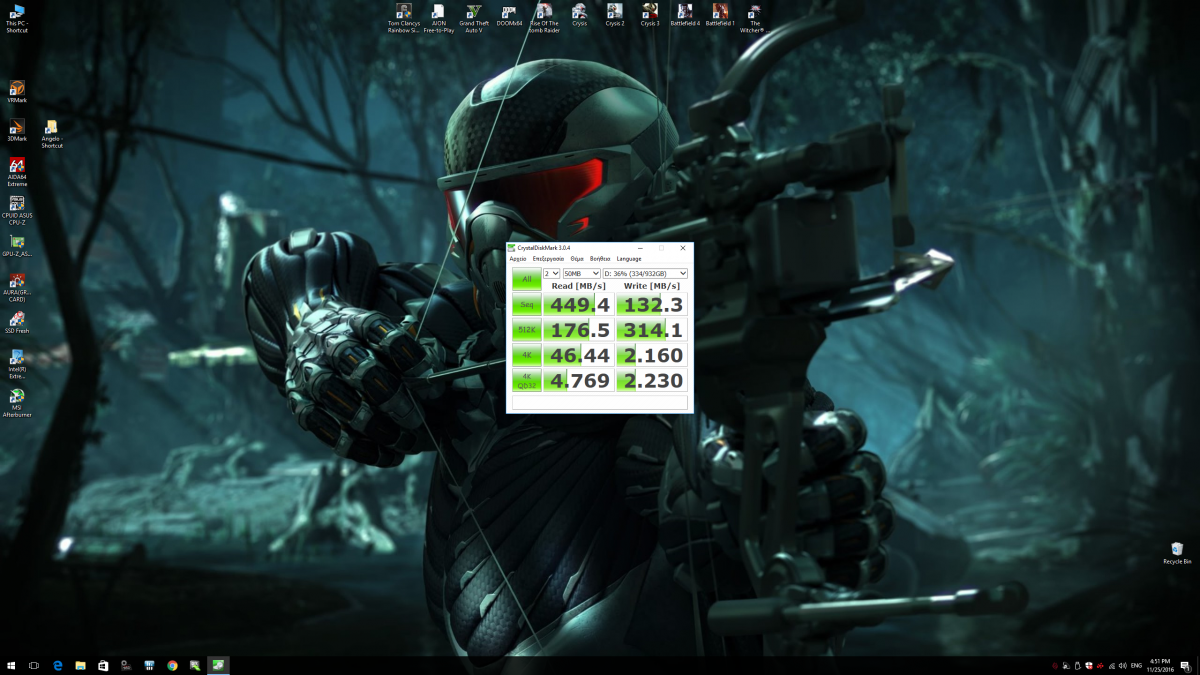Click the 2.160 write result for 4K

(652, 354)
